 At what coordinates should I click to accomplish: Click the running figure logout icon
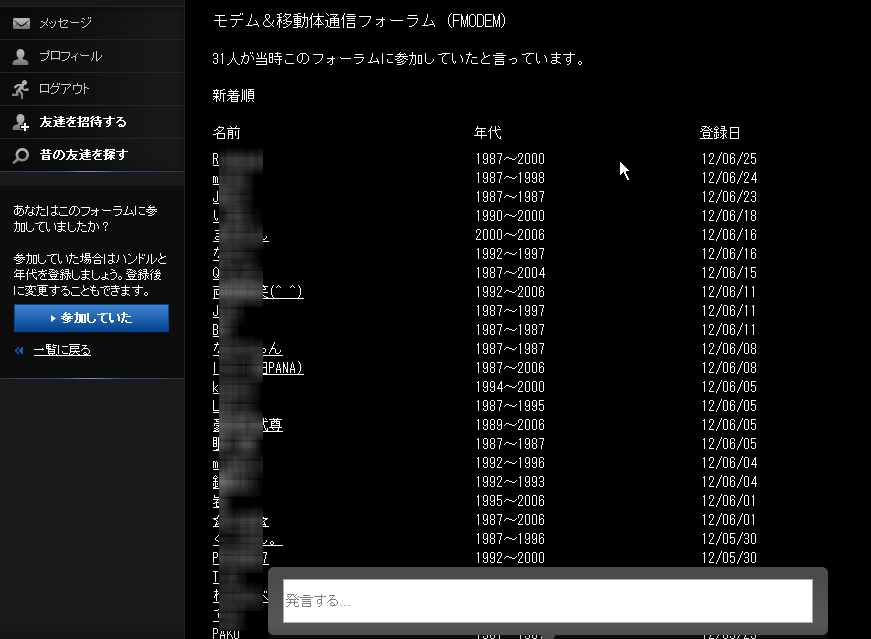coord(21,89)
